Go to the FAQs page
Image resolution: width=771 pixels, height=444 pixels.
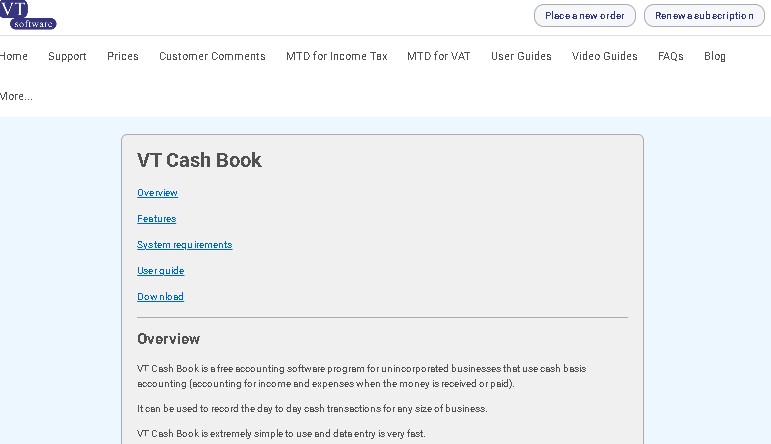[x=671, y=56]
